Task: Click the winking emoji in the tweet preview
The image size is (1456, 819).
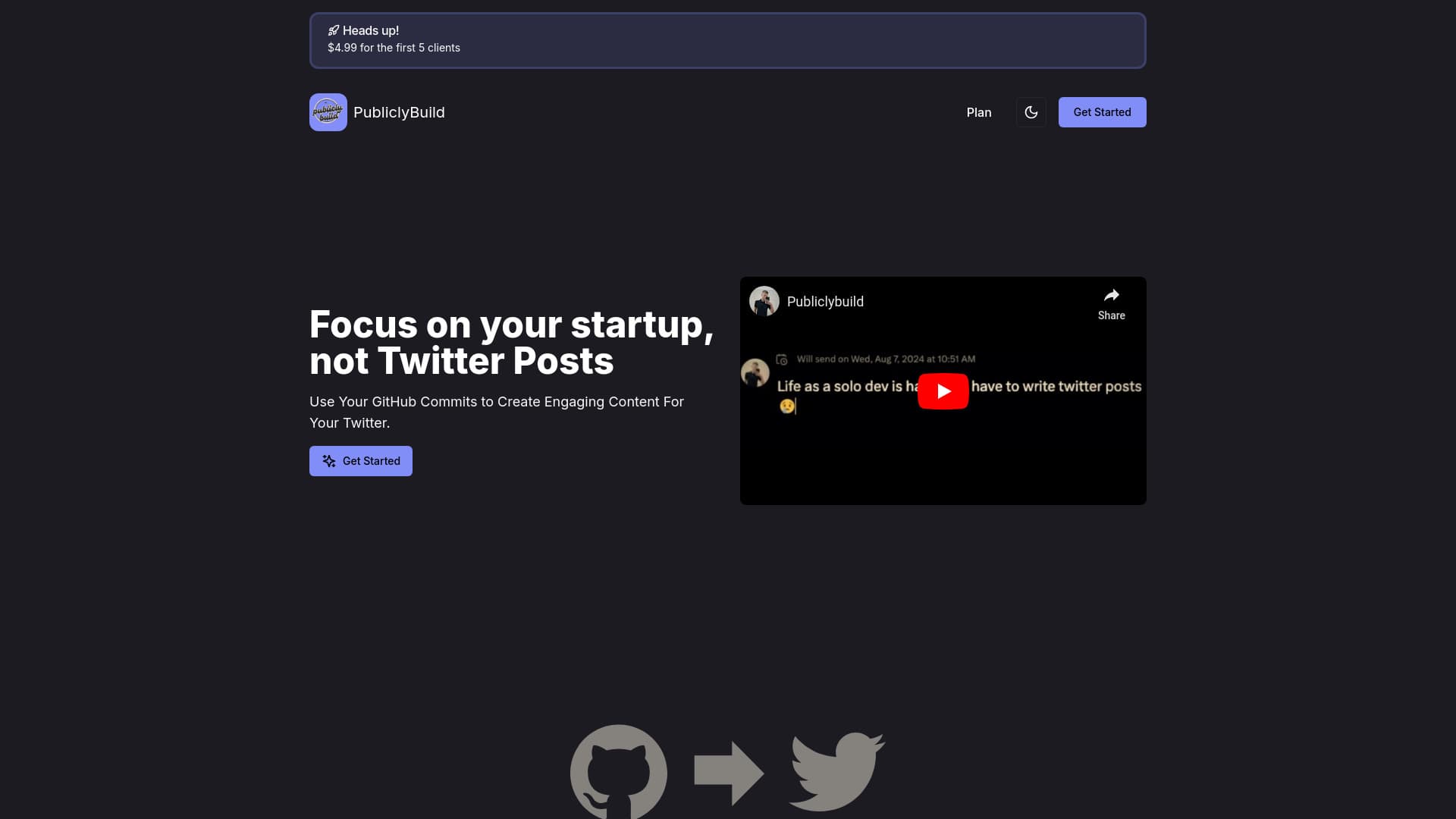Action: (786, 406)
